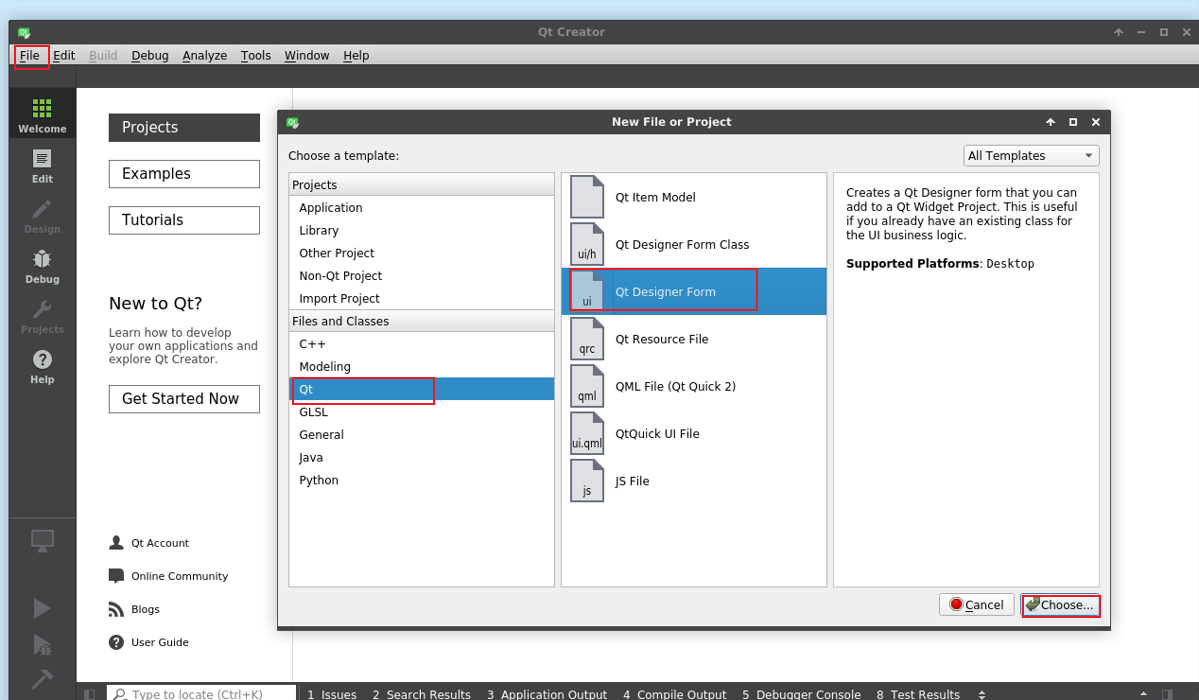
Task: Select the Java category
Action: pos(421,457)
